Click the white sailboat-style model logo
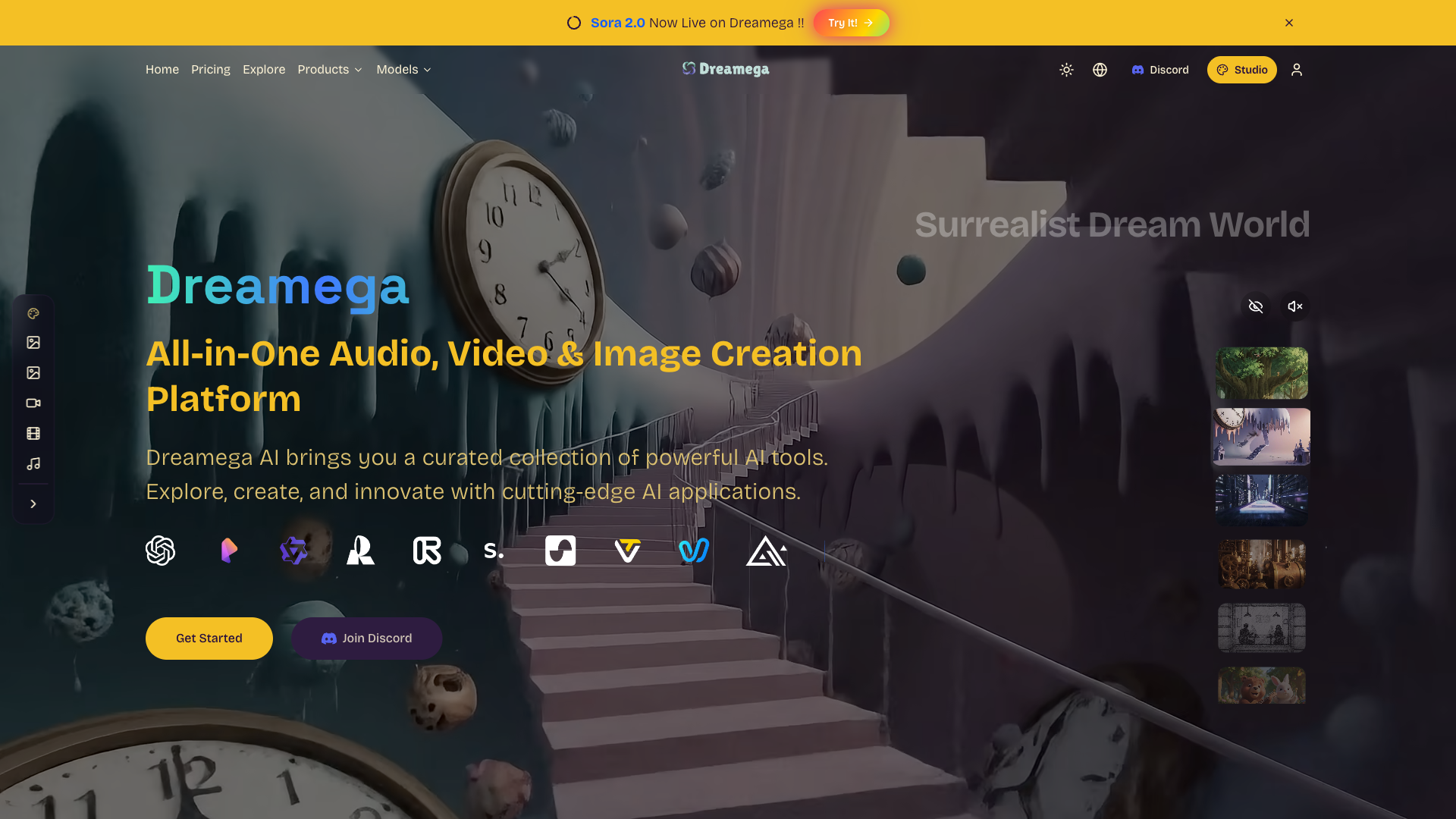The image size is (1456, 819). [x=360, y=551]
